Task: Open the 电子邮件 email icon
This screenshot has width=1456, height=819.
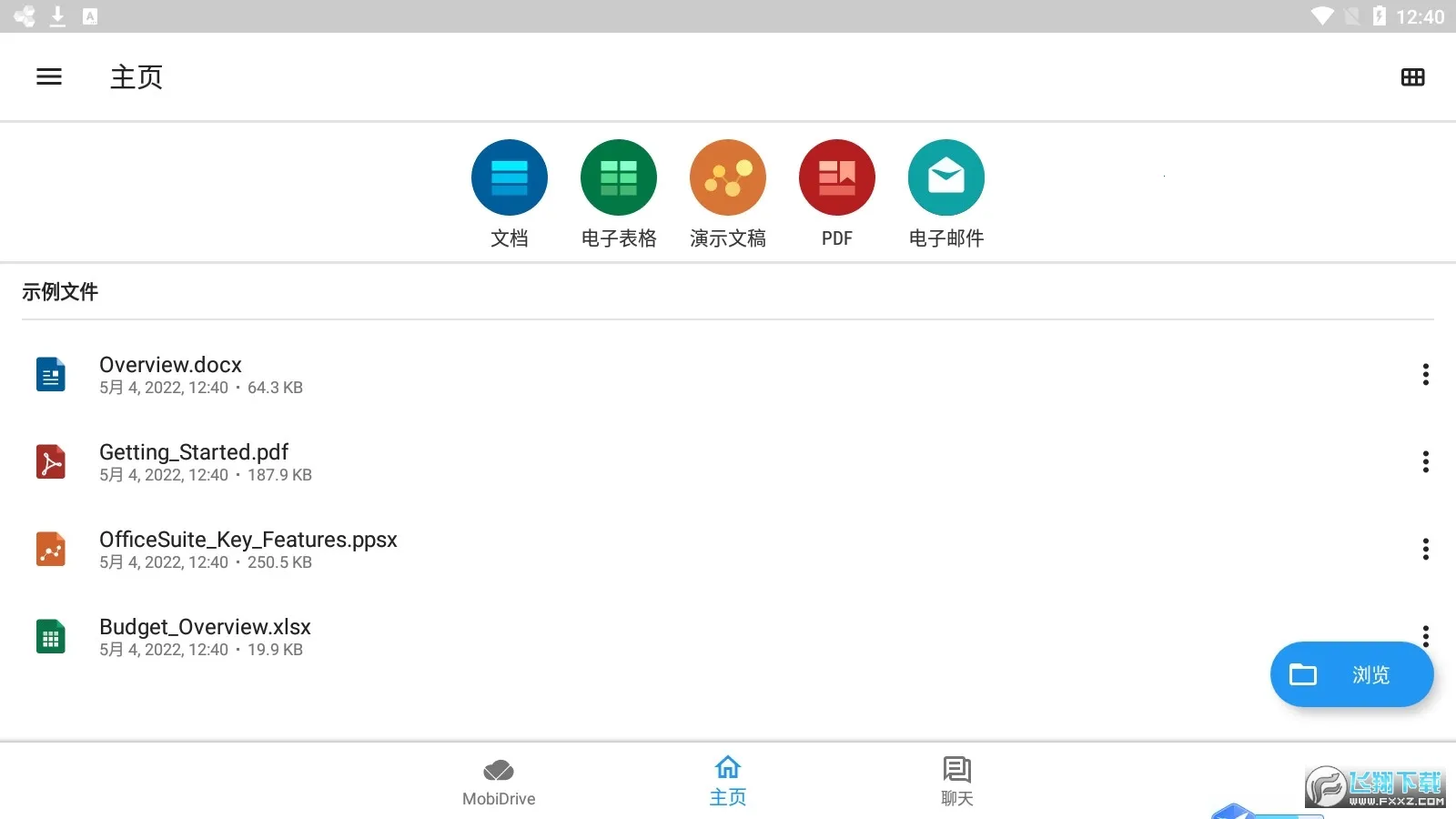Action: (945, 177)
